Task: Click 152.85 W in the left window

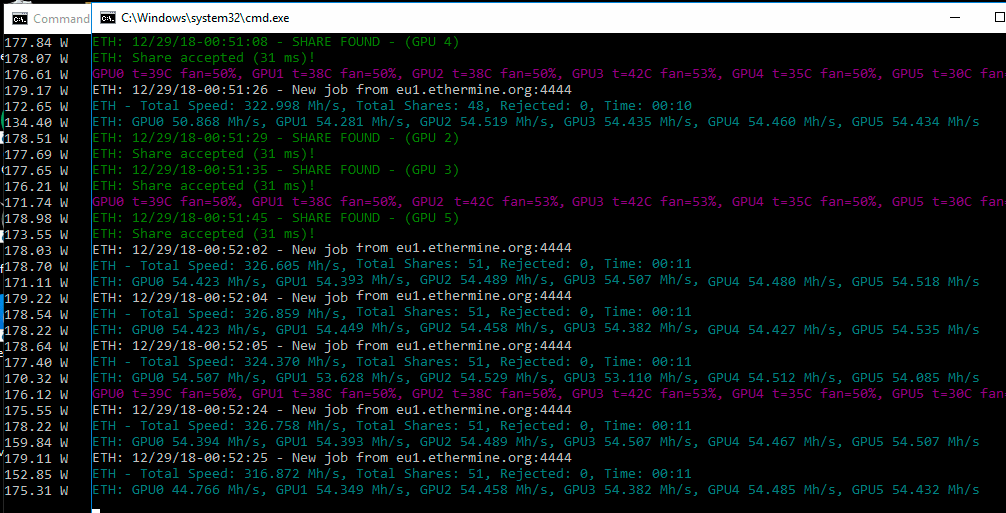Action: (x=37, y=475)
